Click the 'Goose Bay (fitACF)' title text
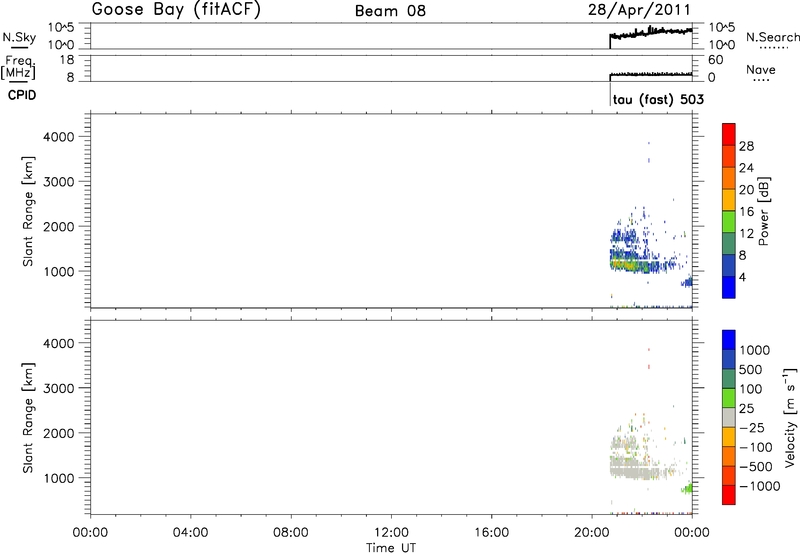Image resolution: width=800 pixels, height=554 pixels. tap(176, 10)
